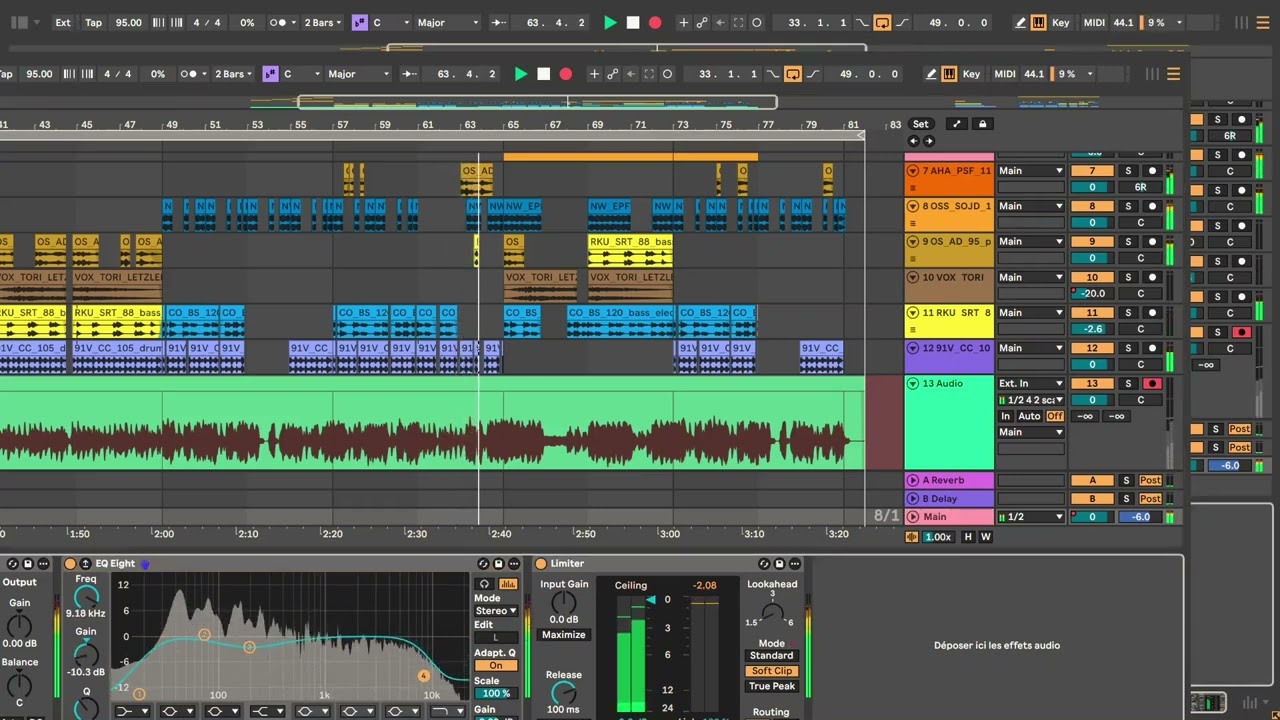This screenshot has height=720, width=1280.
Task: Click the hamburger menu icon in second control bar
Action: pos(1173,74)
